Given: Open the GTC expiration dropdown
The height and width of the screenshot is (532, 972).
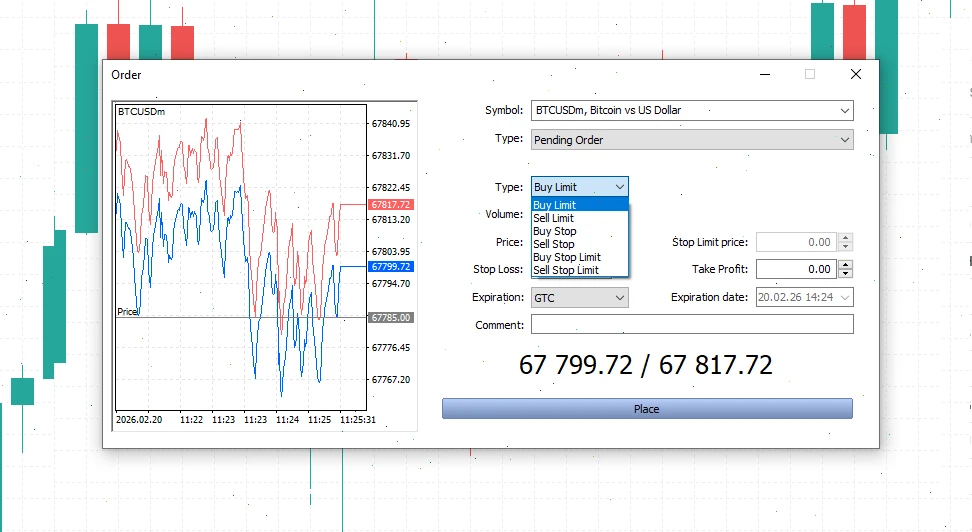Looking at the screenshot, I should [580, 298].
